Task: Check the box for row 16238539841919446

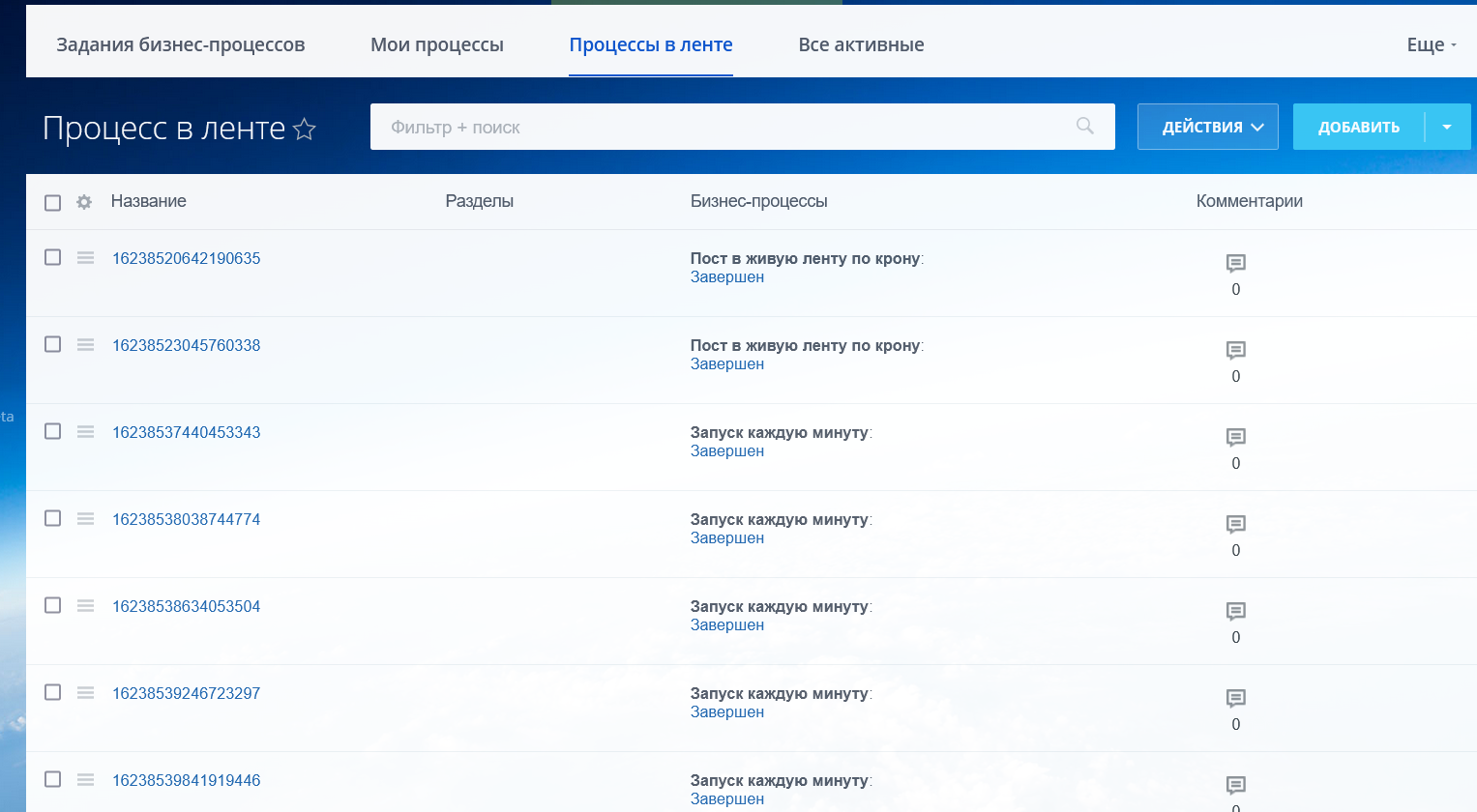Action: [x=53, y=779]
